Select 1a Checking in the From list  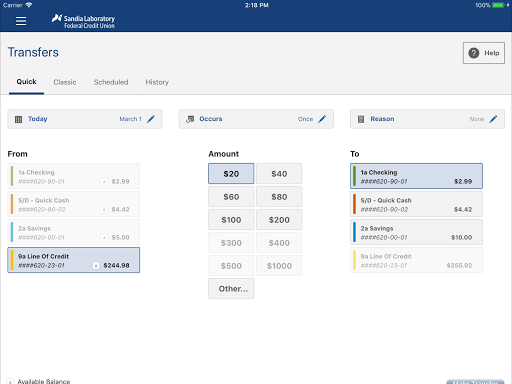coord(74,176)
